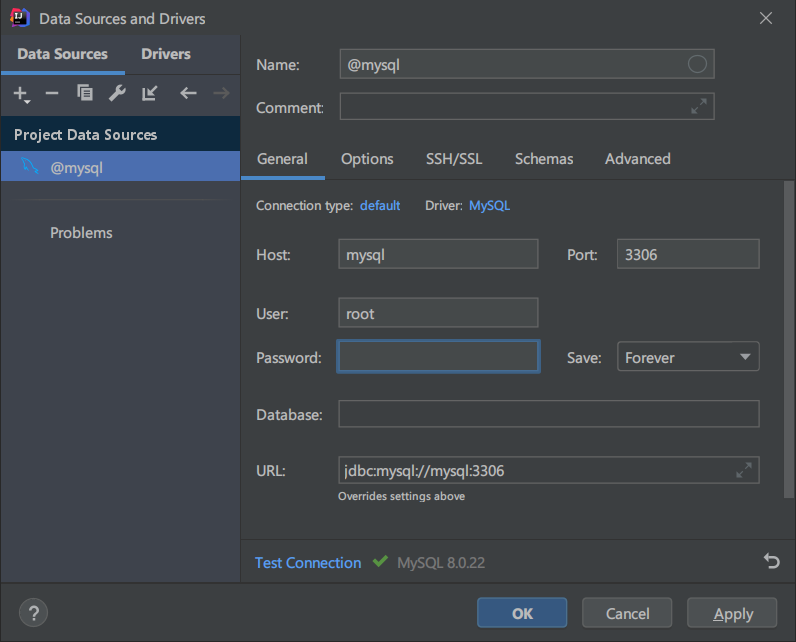
Task: Click the color circle in the Name field
Action: [x=697, y=64]
